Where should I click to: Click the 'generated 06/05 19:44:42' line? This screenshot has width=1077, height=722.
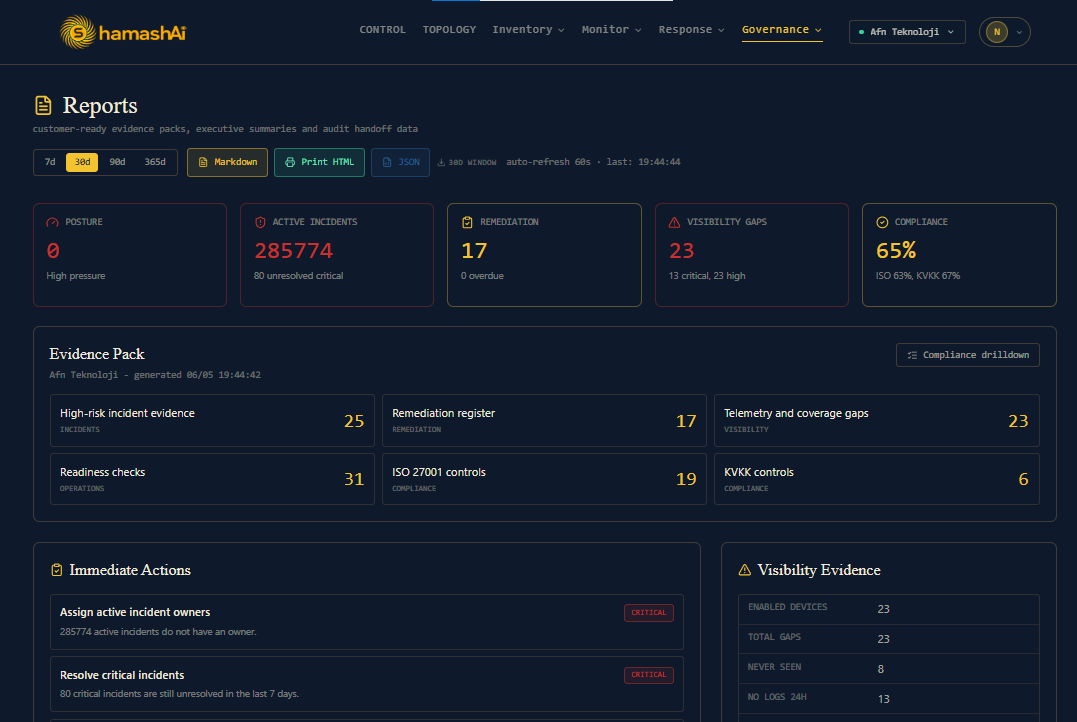coord(155,375)
